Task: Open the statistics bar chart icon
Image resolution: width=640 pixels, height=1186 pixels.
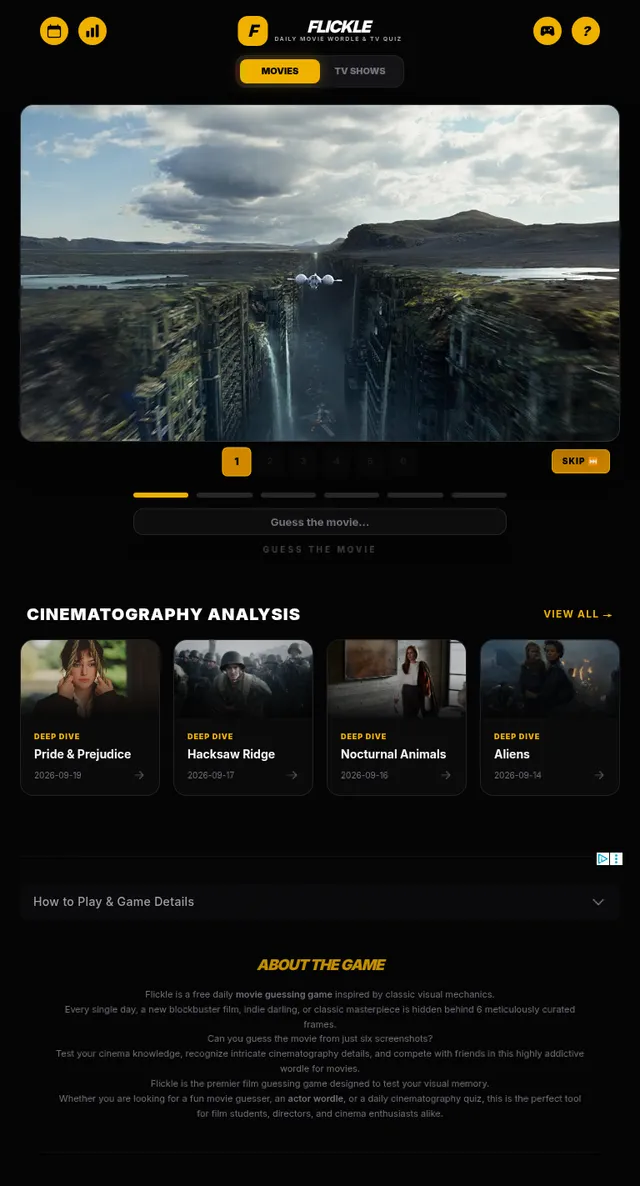Action: 92,31
